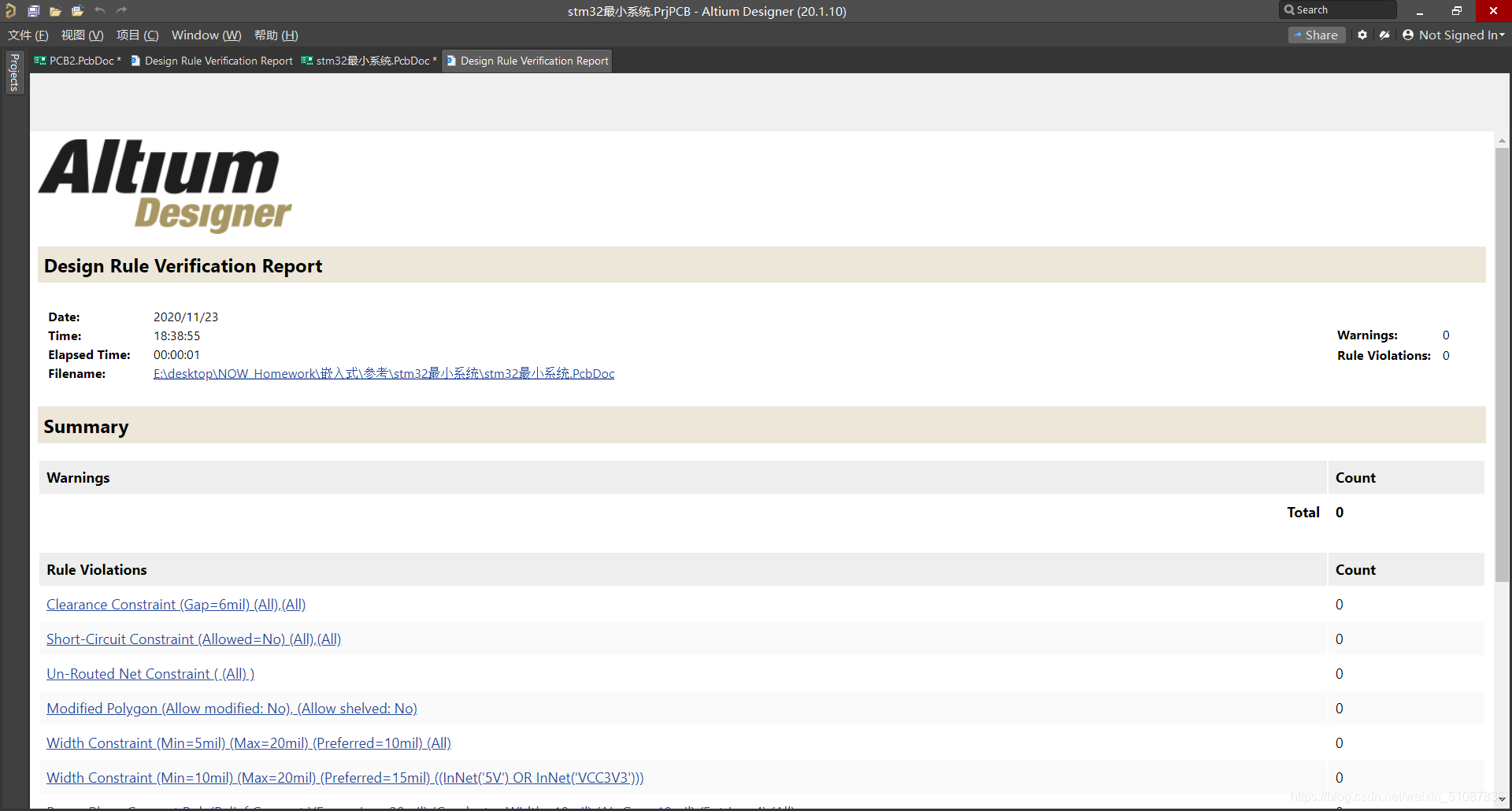1512x811 pixels.
Task: Open the 项目 (C) menu
Action: tap(137, 35)
